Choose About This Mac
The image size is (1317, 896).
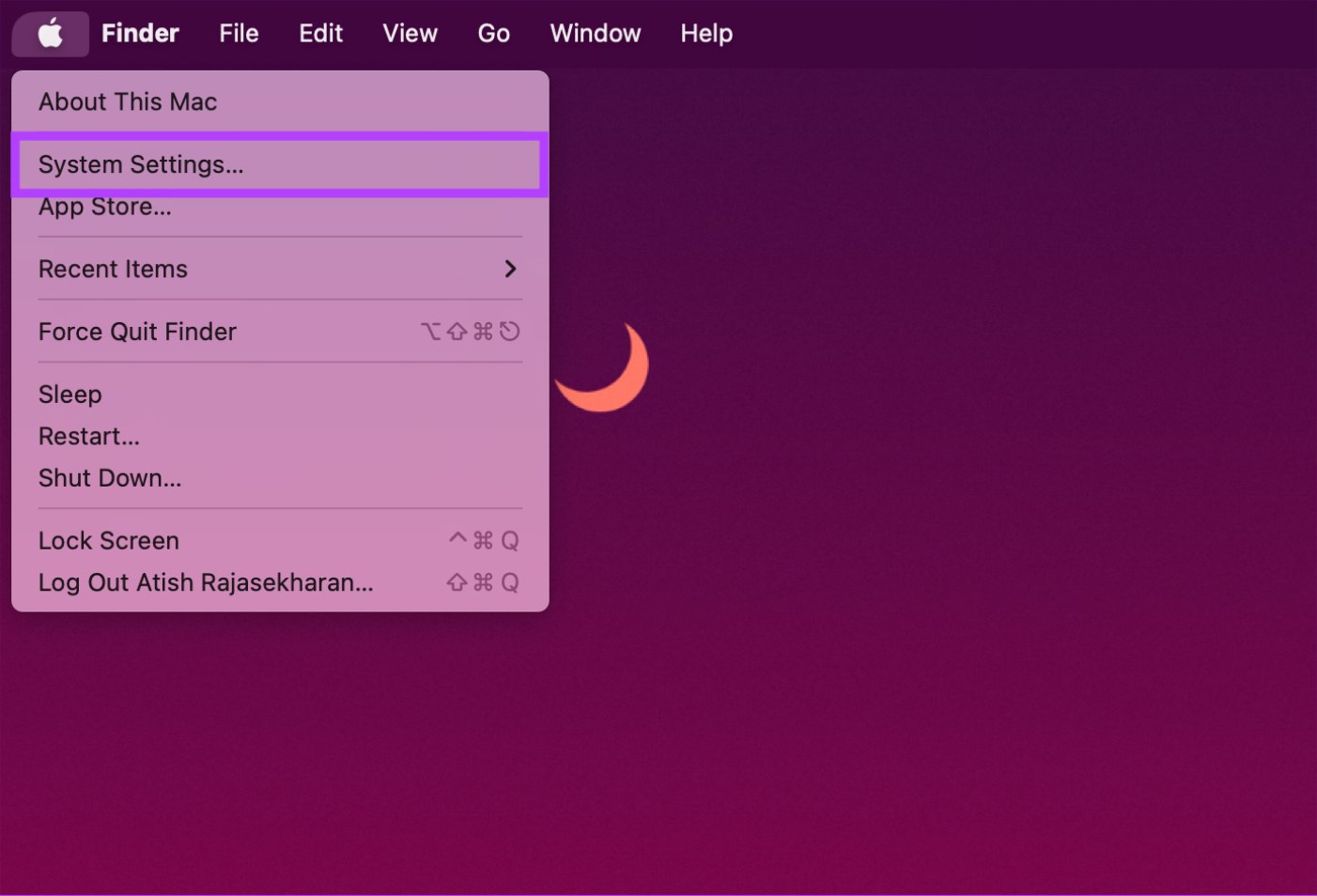[280, 101]
